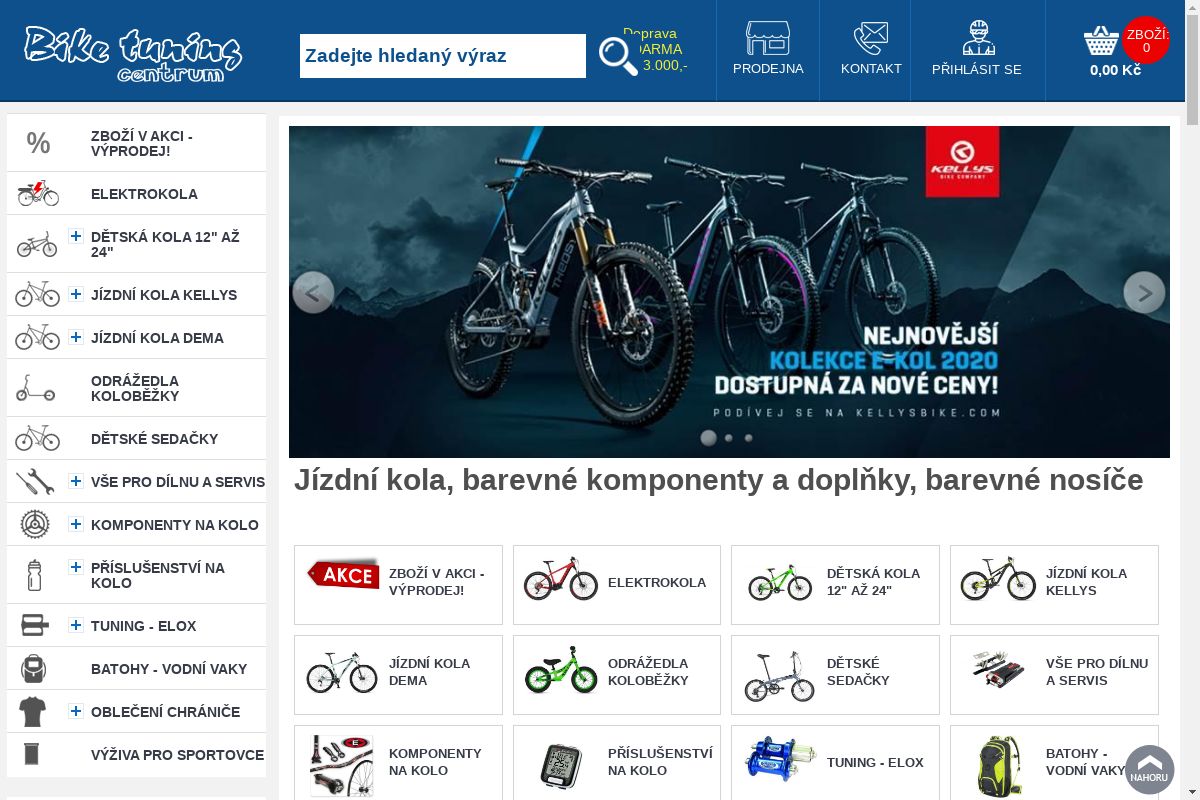Click the red Zboží: 0 badge
Viewport: 1200px width, 800px height.
pyautogui.click(x=1146, y=40)
